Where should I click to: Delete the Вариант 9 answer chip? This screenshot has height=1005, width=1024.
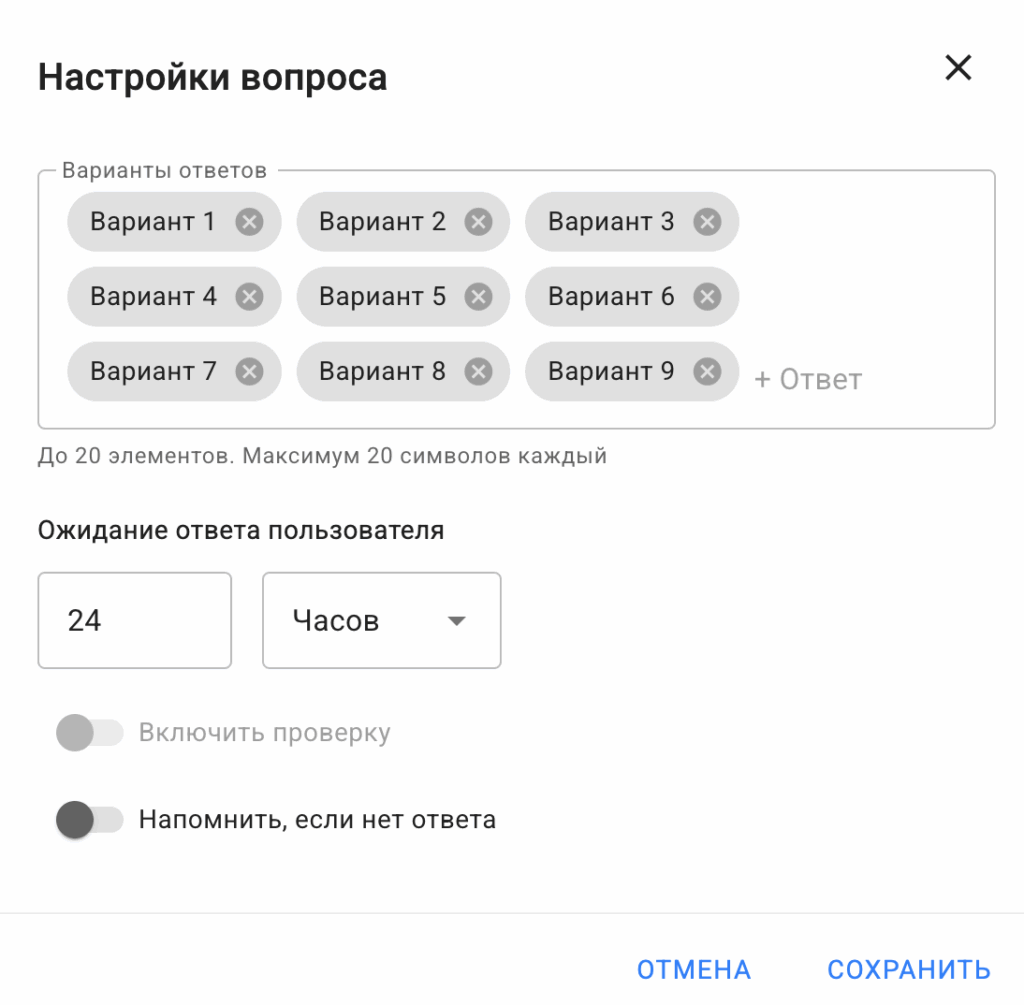[707, 372]
